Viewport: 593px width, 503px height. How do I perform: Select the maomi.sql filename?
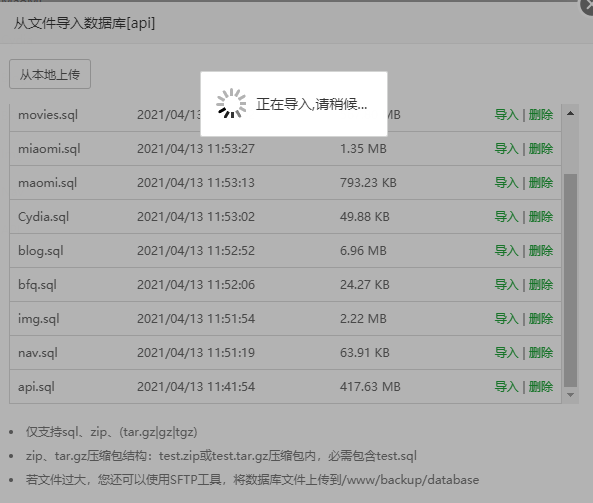[x=48, y=183]
